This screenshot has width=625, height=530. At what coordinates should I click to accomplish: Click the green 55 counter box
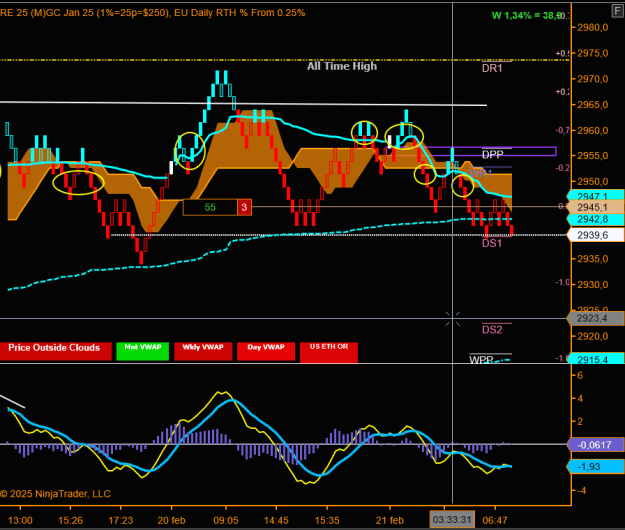tap(210, 207)
